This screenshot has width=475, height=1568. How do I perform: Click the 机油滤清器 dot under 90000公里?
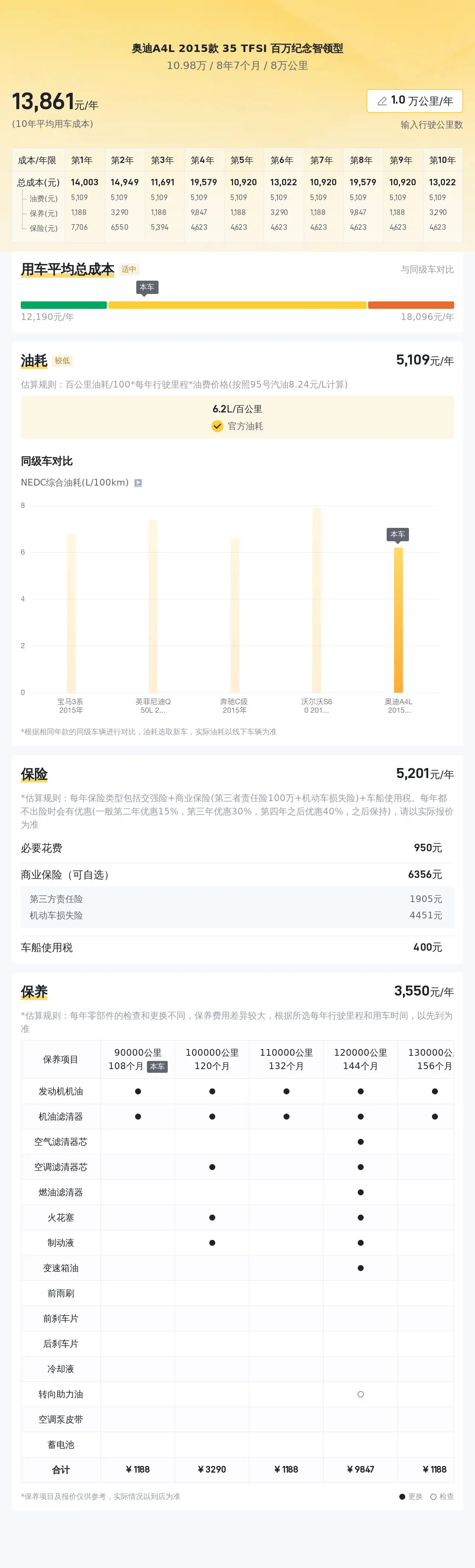click(138, 1116)
